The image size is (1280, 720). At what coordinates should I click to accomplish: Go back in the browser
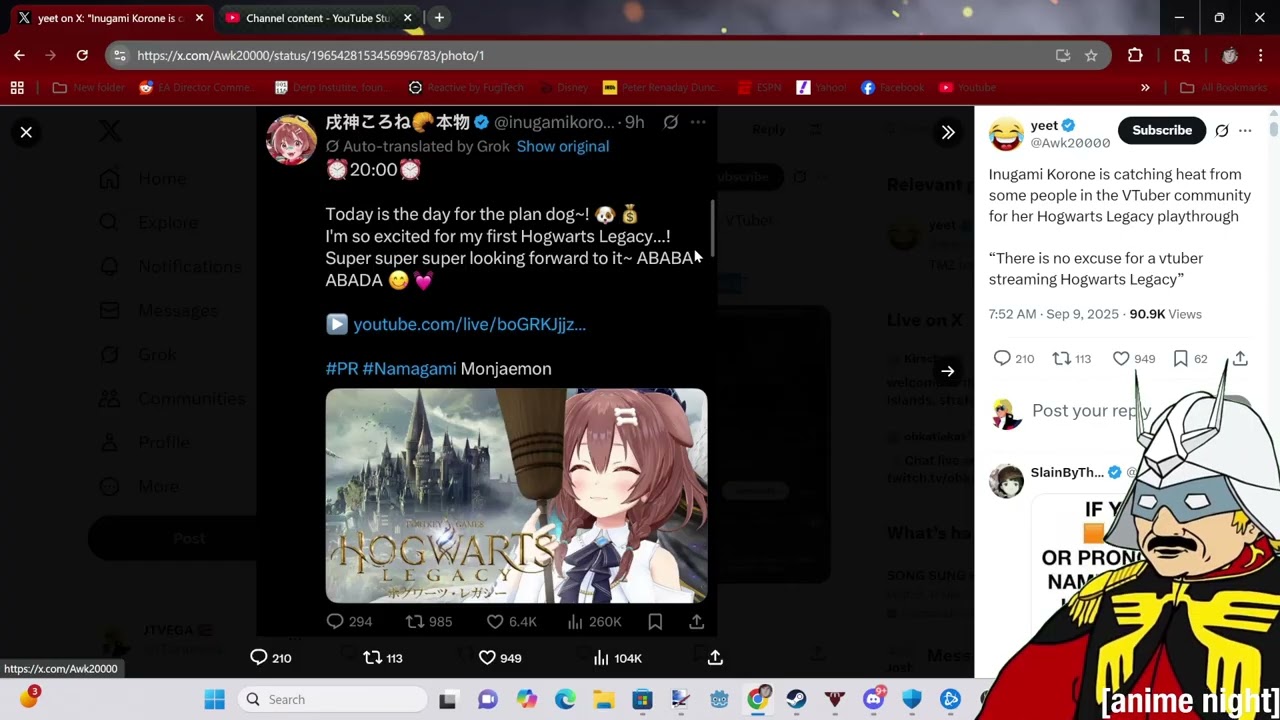click(x=19, y=55)
